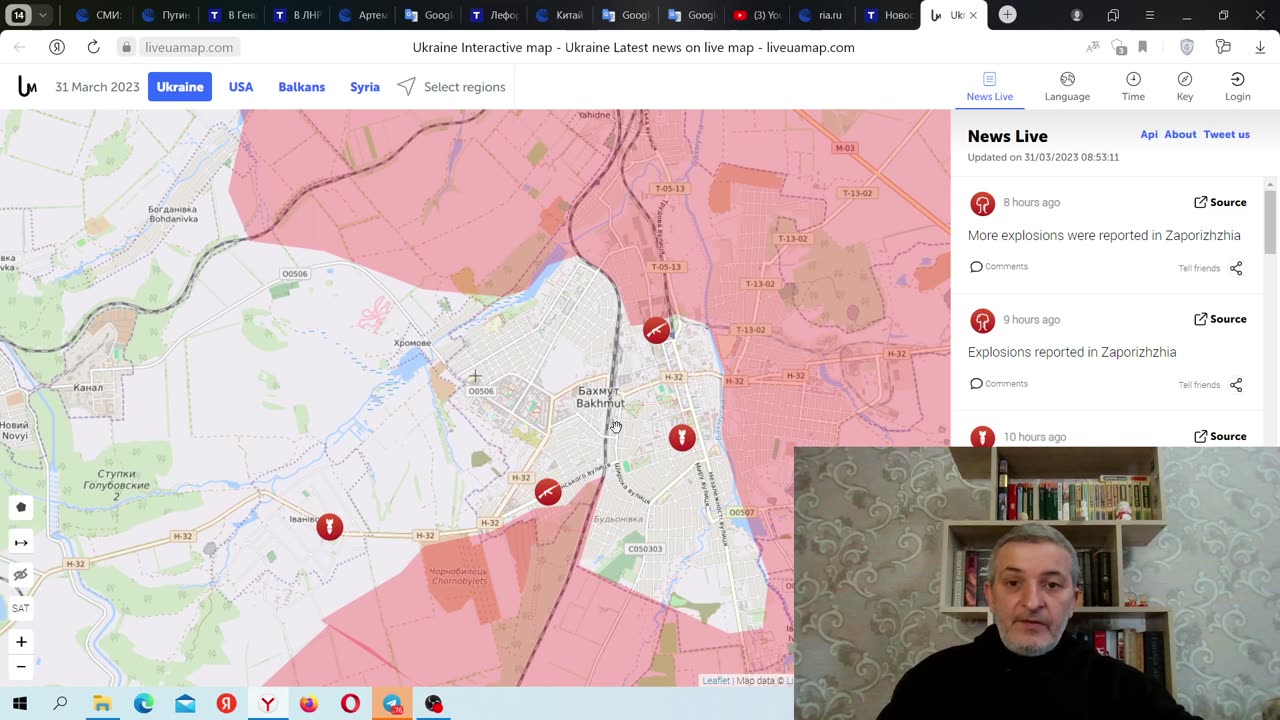Viewport: 1280px width, 720px height.
Task: Reload the page
Action: [x=93, y=47]
